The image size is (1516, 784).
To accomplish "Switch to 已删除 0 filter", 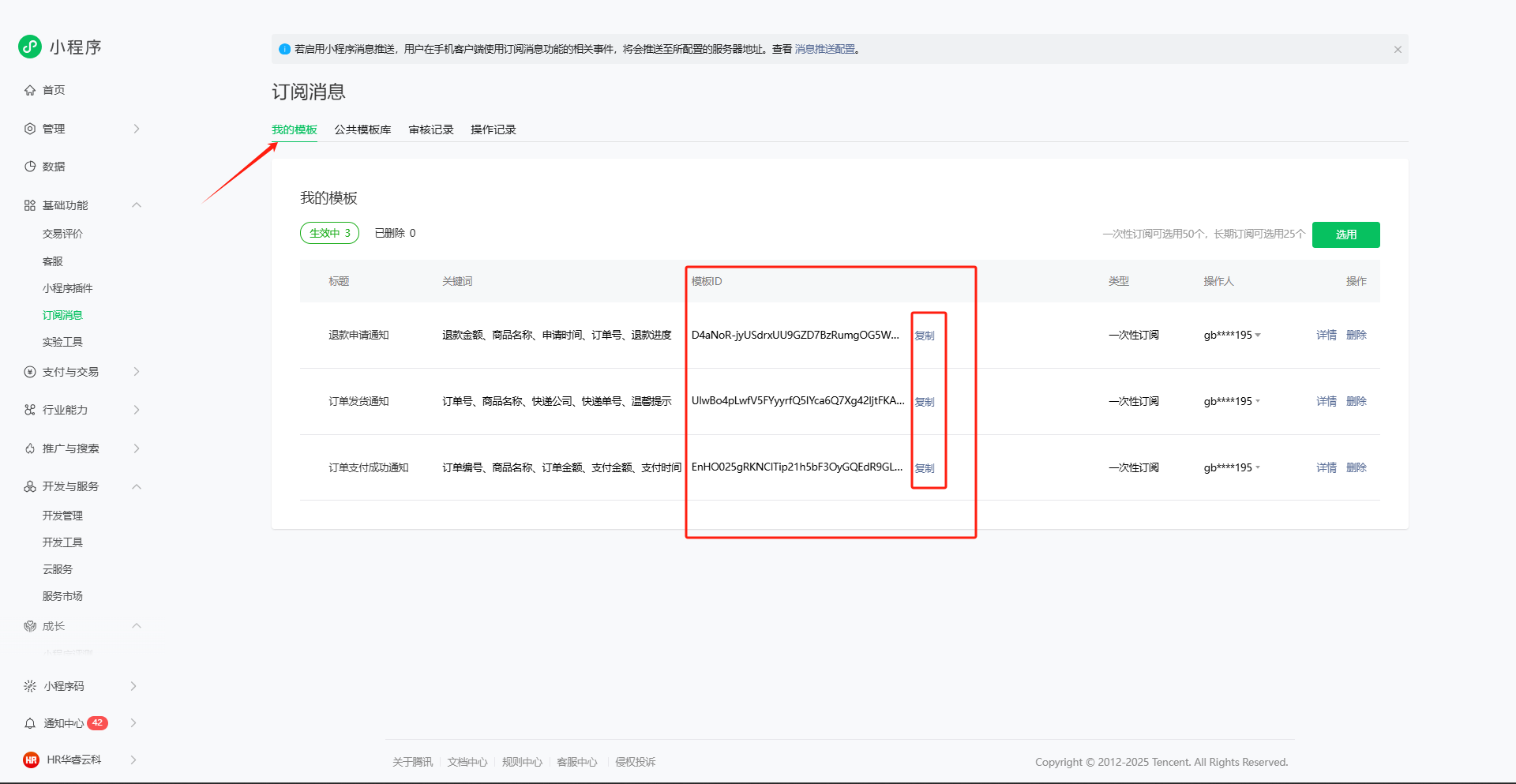I will coord(395,233).
